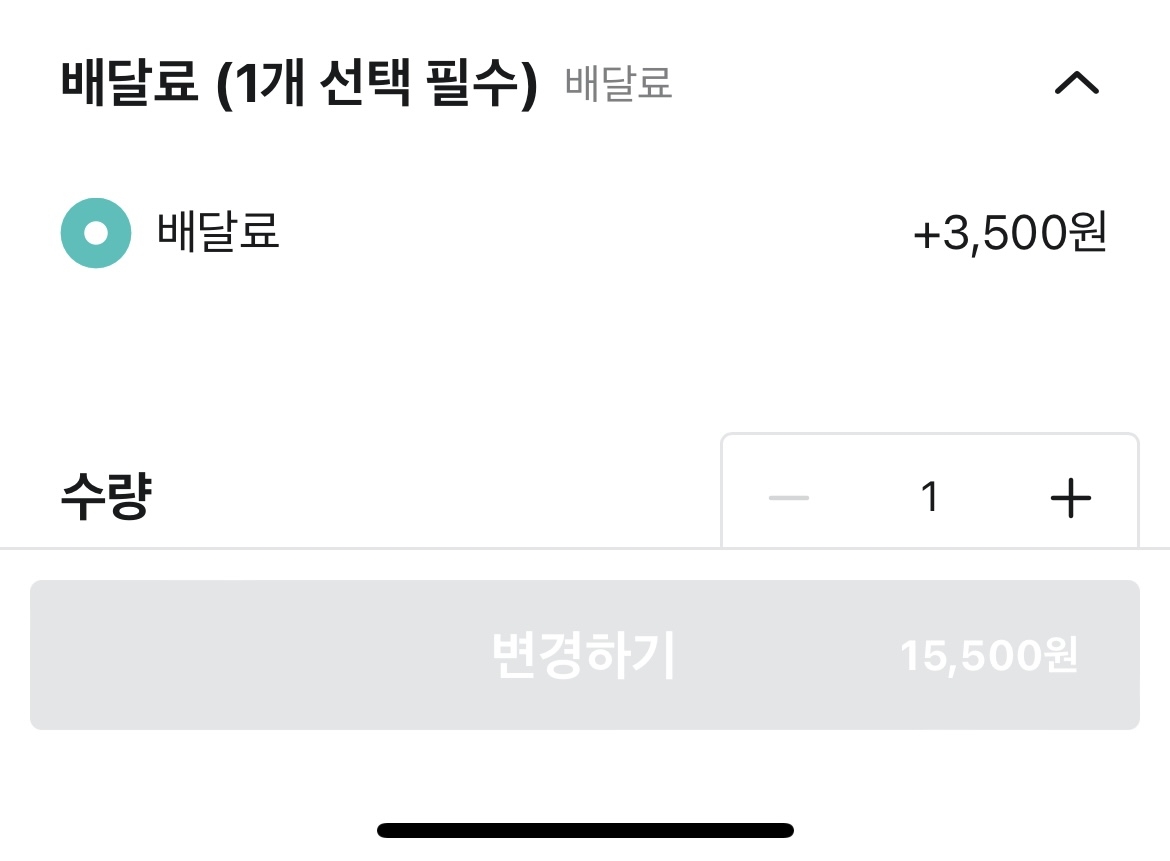Select the 배달료 radio button
Image resolution: width=1170 pixels, height=861 pixels.
click(x=96, y=233)
